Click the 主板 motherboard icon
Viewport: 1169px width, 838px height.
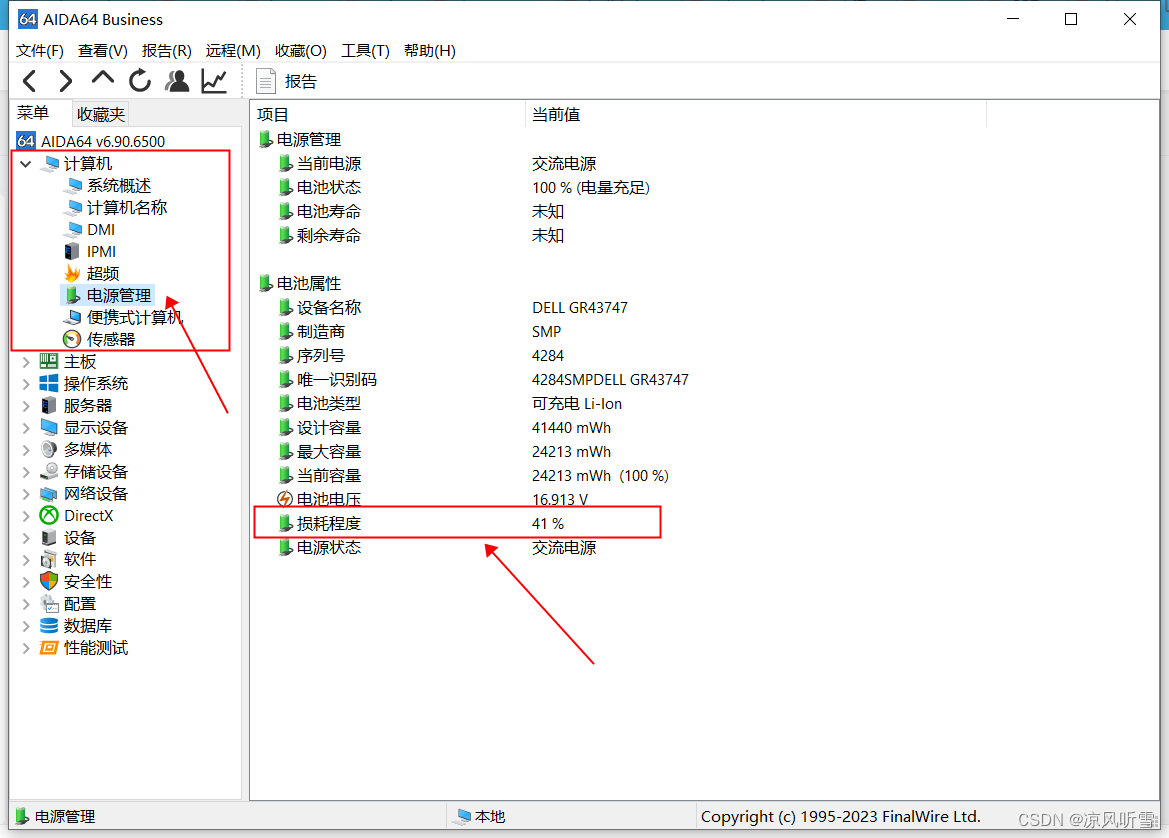tap(48, 362)
